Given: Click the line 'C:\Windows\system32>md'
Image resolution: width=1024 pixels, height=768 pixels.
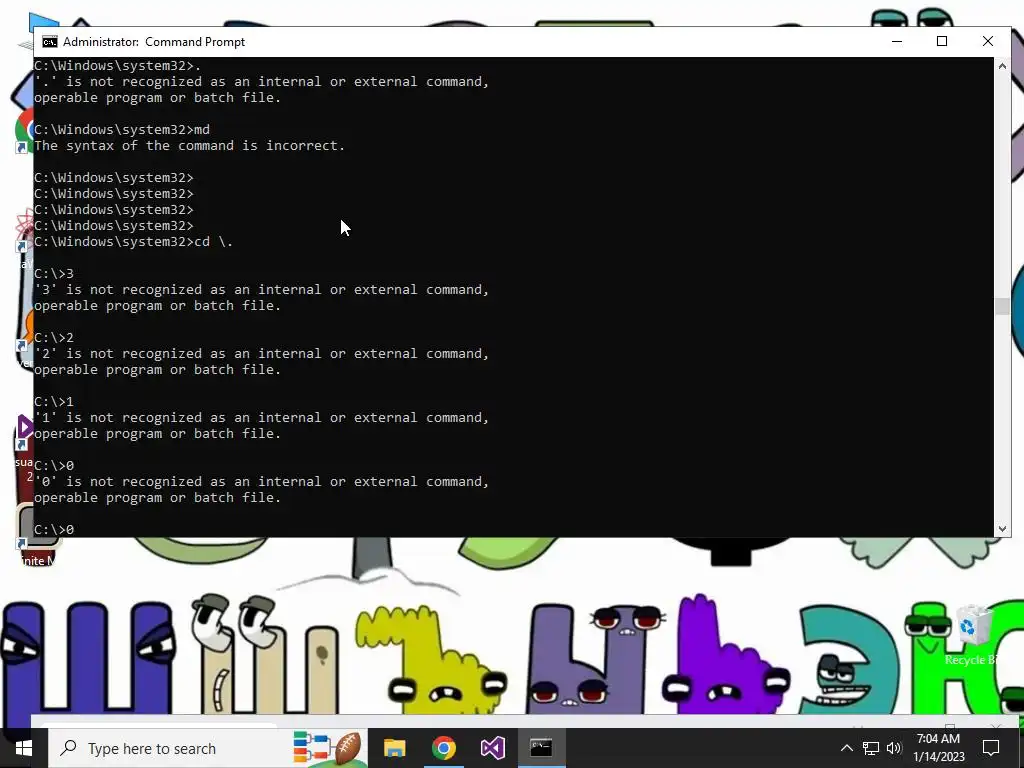Looking at the screenshot, I should click(x=122, y=129).
